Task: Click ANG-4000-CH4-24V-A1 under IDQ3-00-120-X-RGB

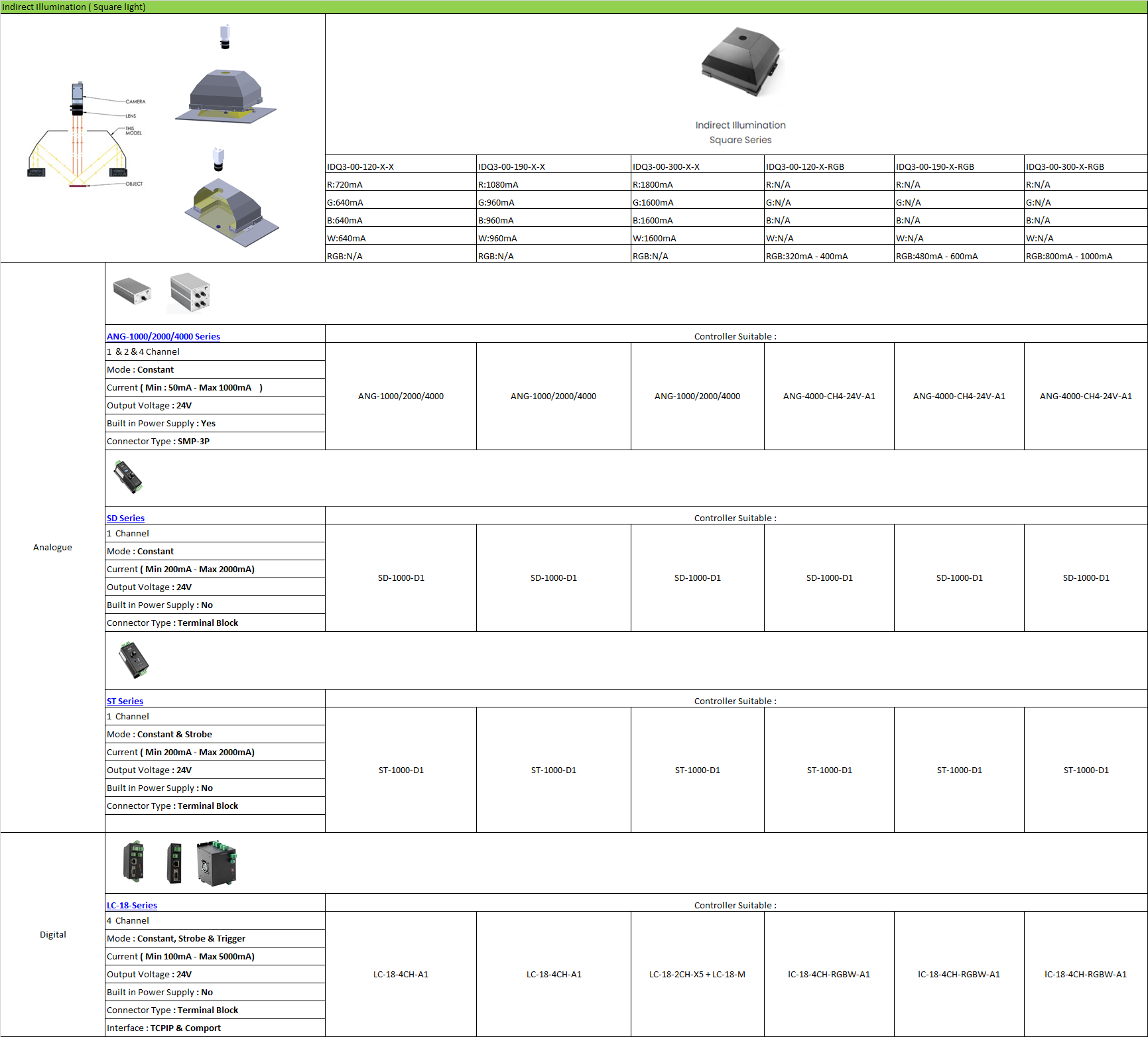Action: [x=829, y=396]
